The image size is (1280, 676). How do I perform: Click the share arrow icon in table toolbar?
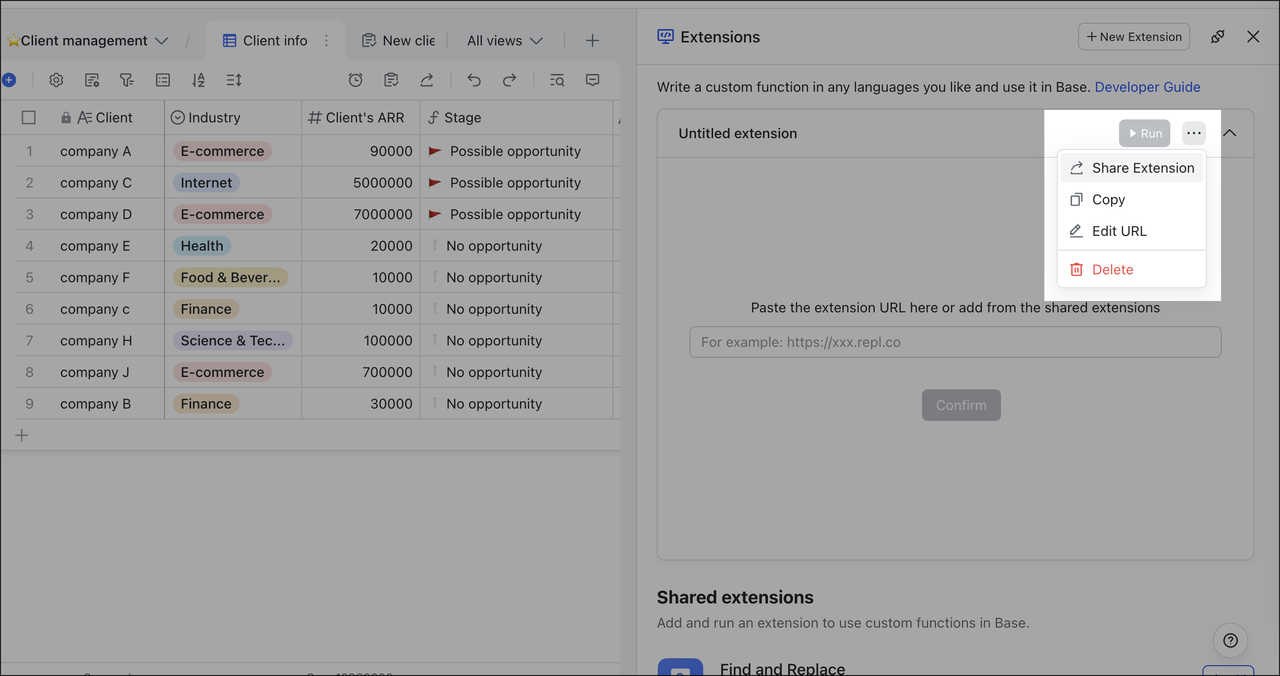point(427,80)
